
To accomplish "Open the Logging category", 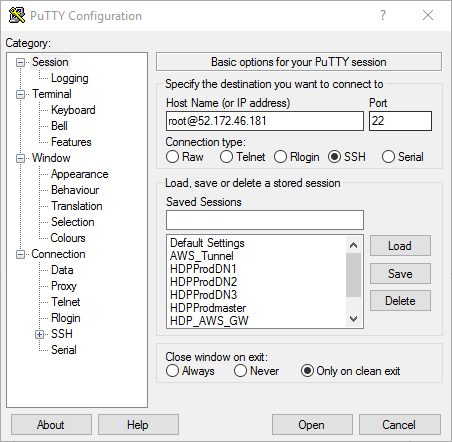I will (x=70, y=78).
